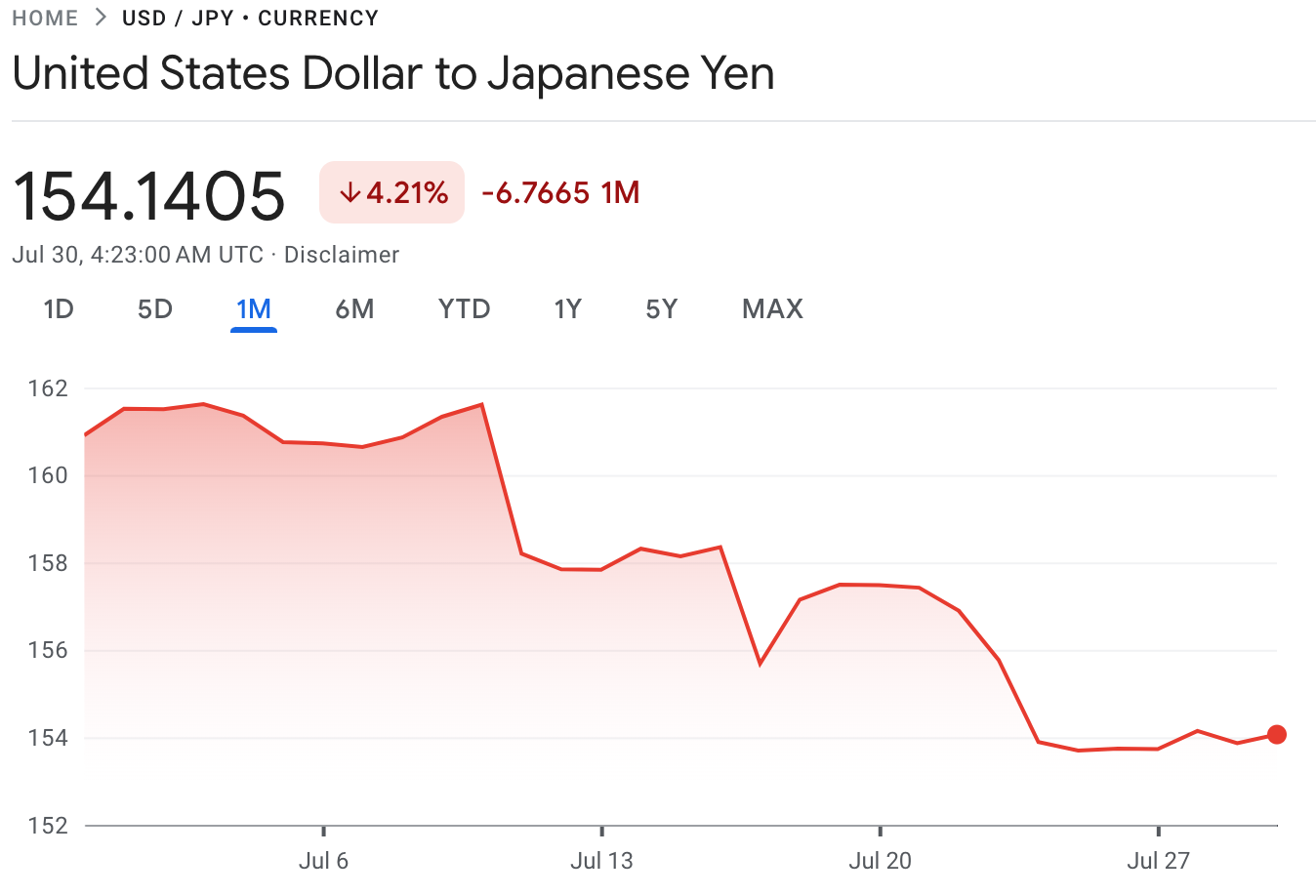Click the Jul 20 axis label
This screenshot has height=896, width=1316.
880,861
